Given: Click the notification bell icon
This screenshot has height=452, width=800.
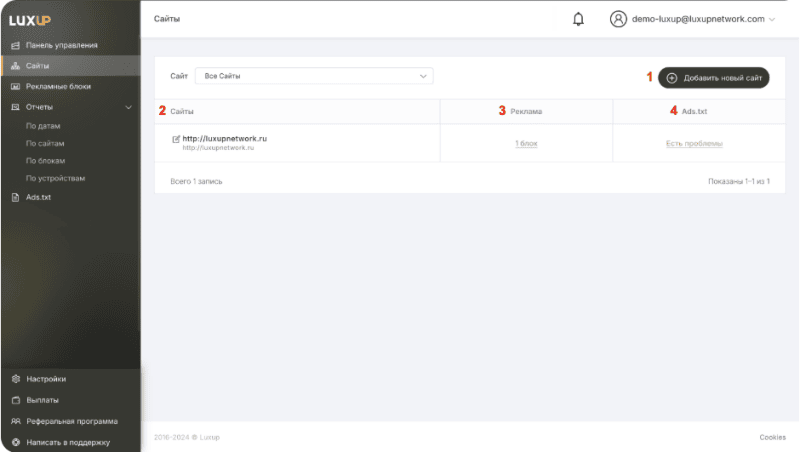Looking at the screenshot, I should pyautogui.click(x=578, y=19).
